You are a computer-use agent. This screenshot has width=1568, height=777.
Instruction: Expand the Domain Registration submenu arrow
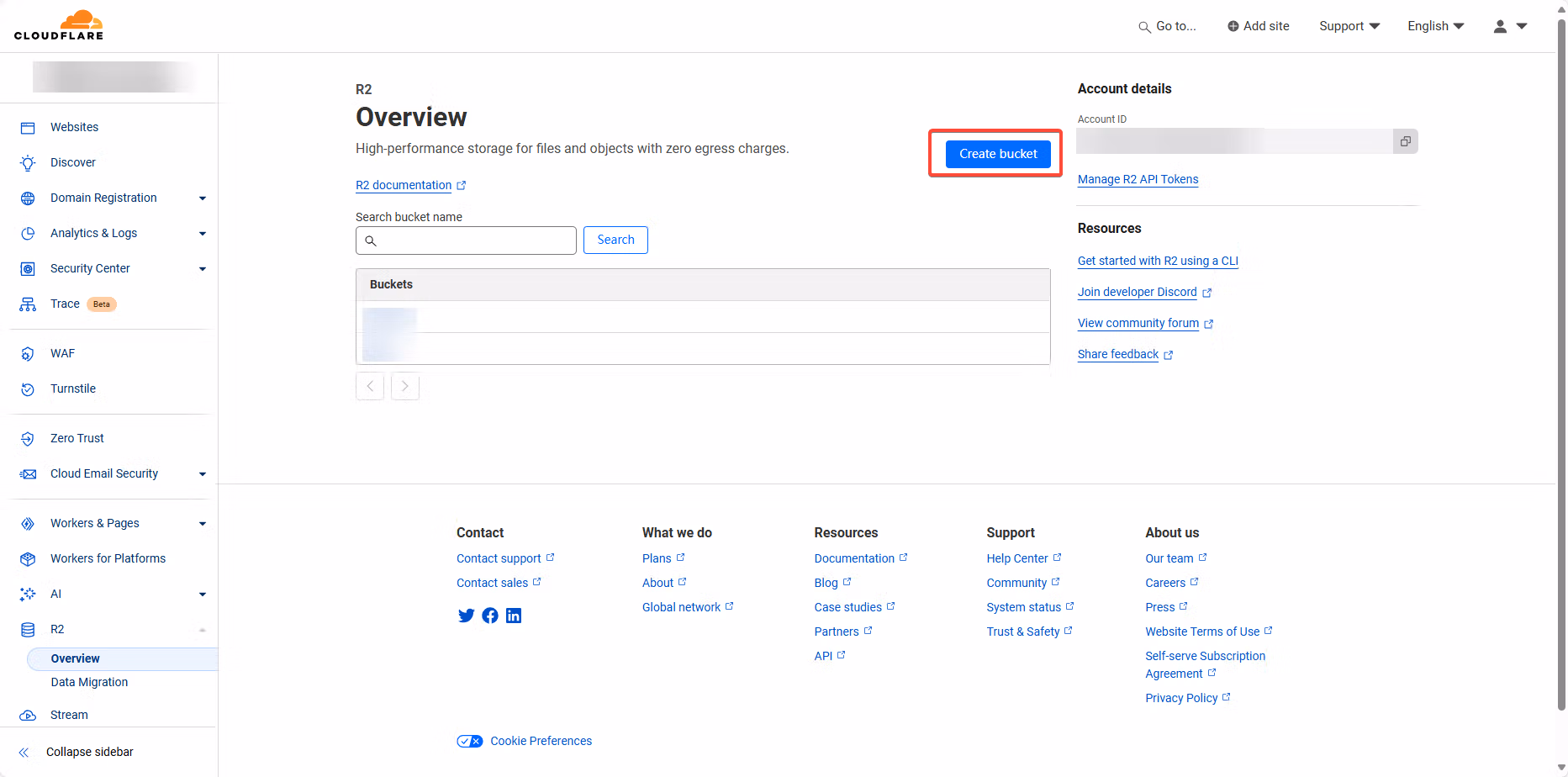(203, 198)
